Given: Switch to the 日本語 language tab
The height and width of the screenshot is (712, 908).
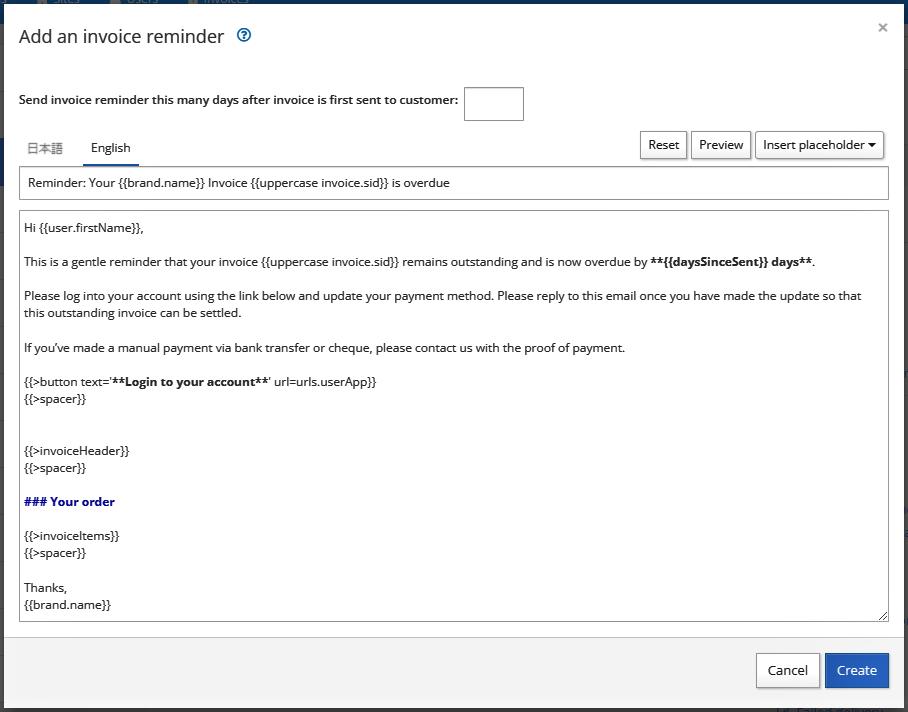Looking at the screenshot, I should coord(45,148).
